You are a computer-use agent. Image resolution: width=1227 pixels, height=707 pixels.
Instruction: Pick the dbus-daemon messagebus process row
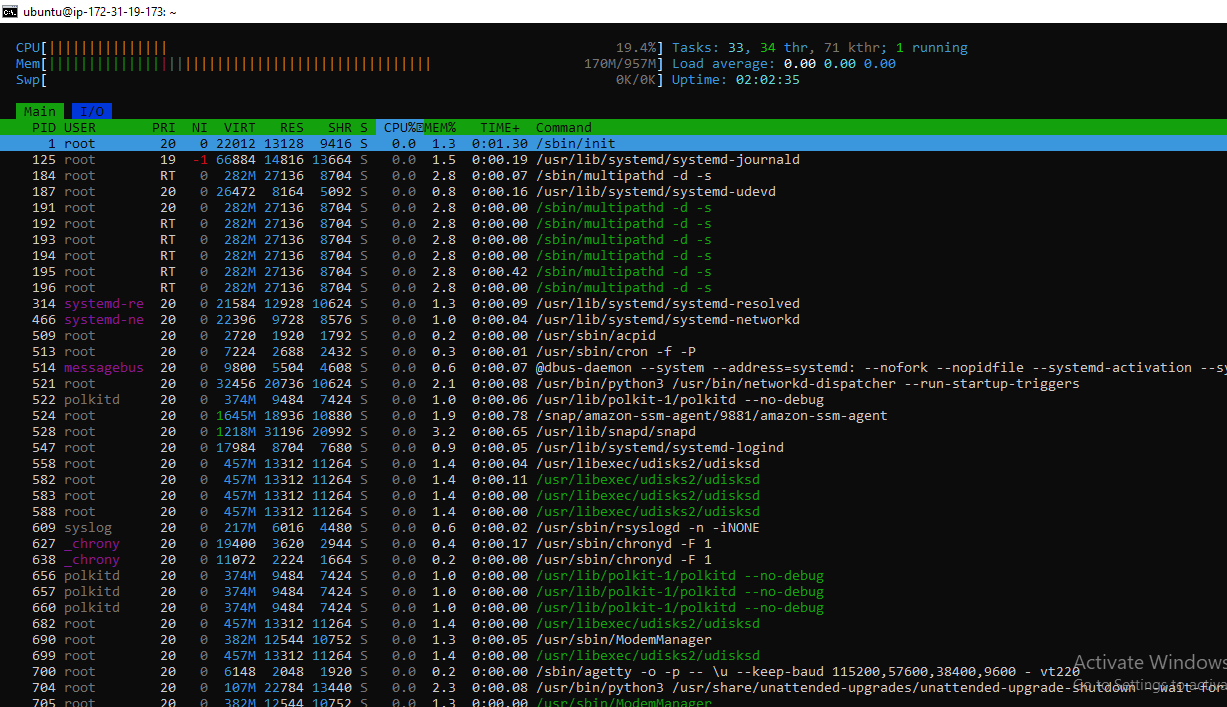coord(613,367)
